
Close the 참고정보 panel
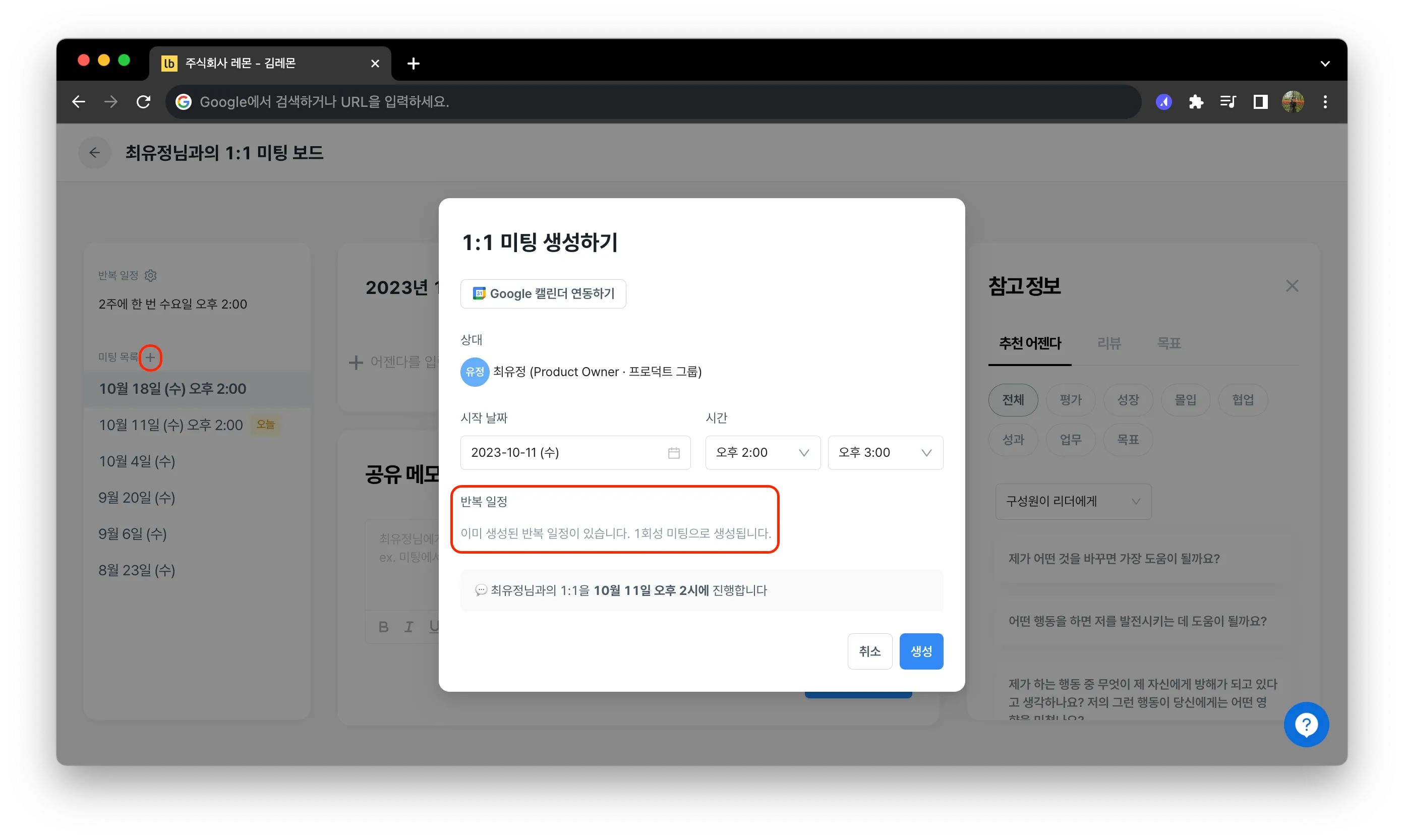(x=1292, y=286)
